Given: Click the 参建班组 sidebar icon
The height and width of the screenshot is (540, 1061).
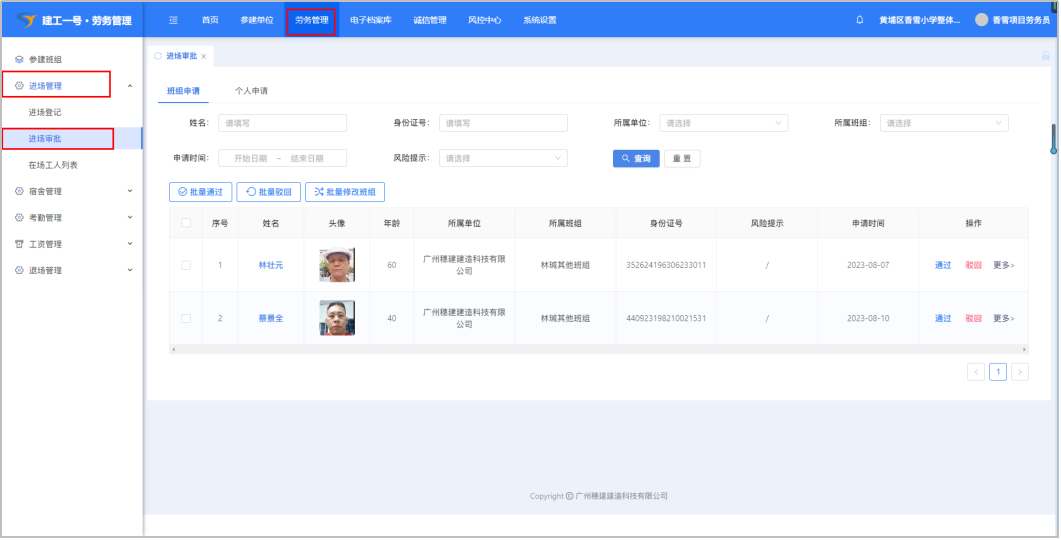Looking at the screenshot, I should (19, 60).
